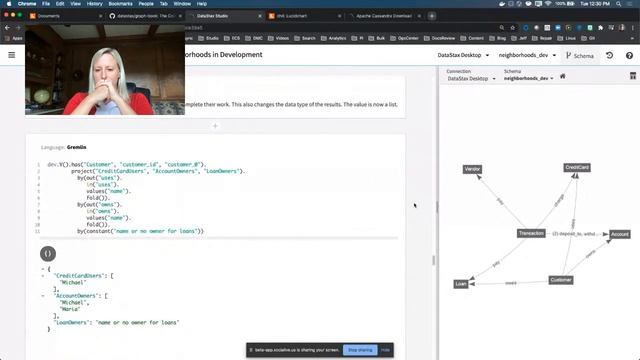Open the Chrome three-dot menu
The image size is (640, 360).
[x=633, y=28]
